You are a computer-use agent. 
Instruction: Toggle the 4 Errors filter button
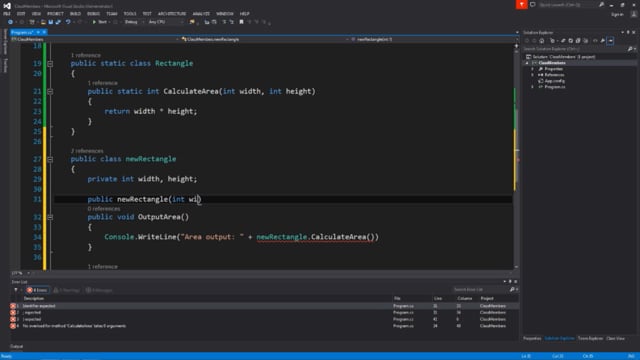coord(38,290)
